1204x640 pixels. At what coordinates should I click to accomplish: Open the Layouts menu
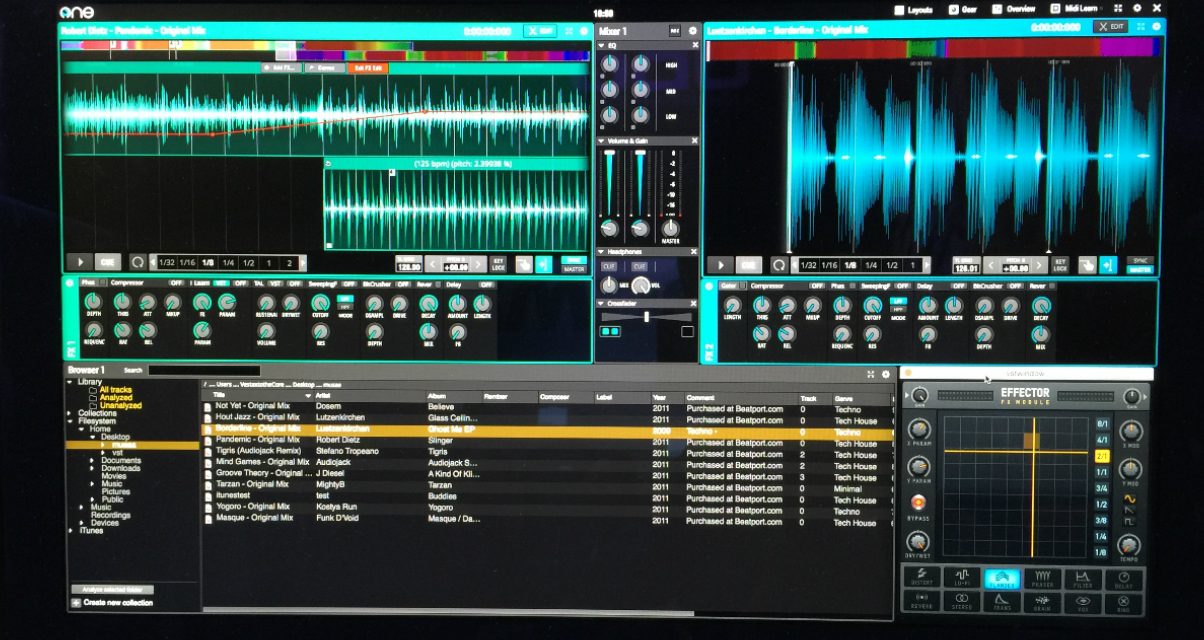pyautogui.click(x=915, y=10)
